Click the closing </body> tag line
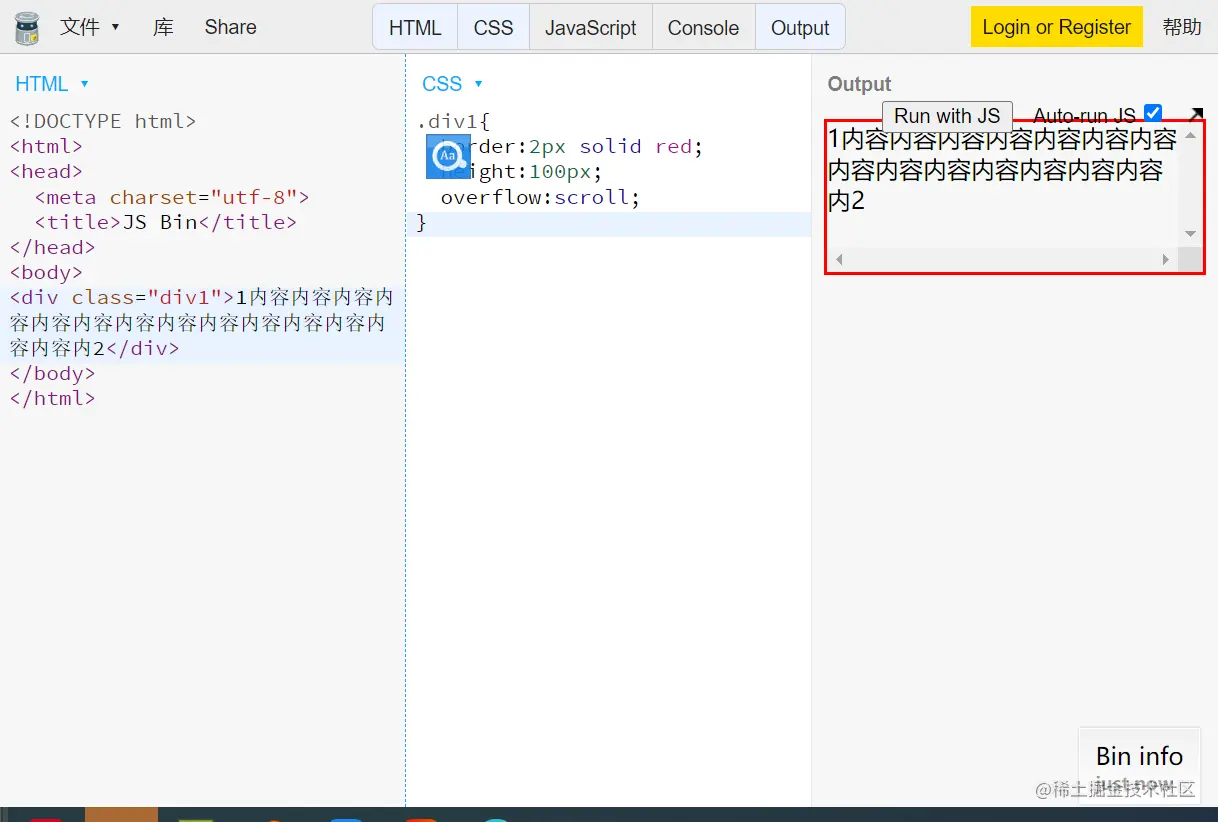Image resolution: width=1218 pixels, height=822 pixels. (x=52, y=373)
